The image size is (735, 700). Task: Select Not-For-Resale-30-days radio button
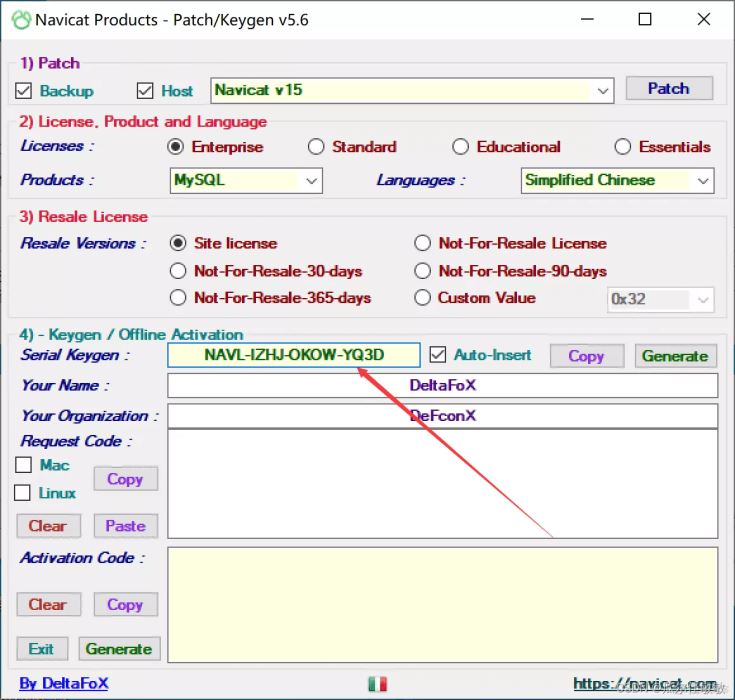(178, 271)
